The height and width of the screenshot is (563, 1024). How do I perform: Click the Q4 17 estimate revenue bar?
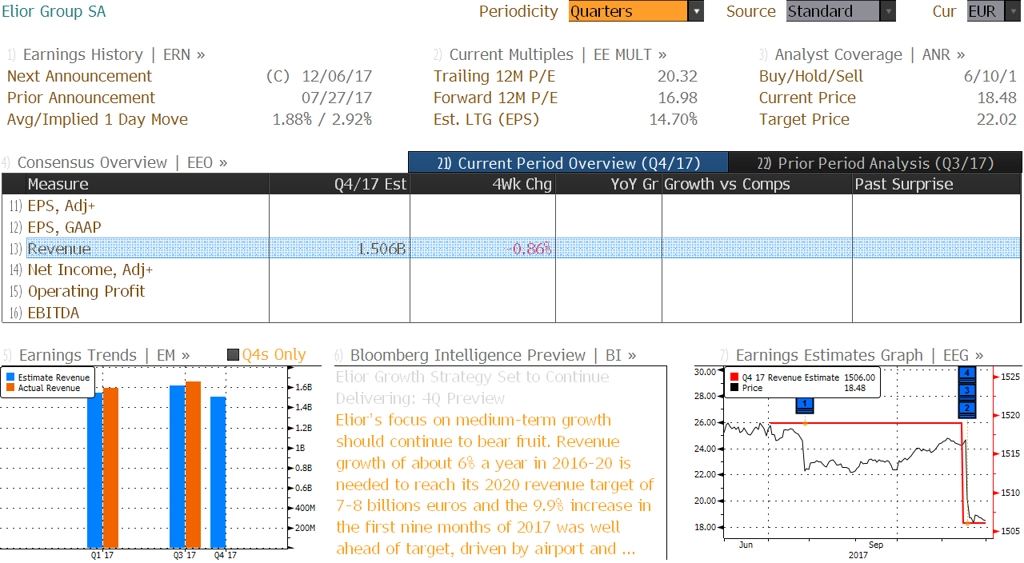(218, 472)
